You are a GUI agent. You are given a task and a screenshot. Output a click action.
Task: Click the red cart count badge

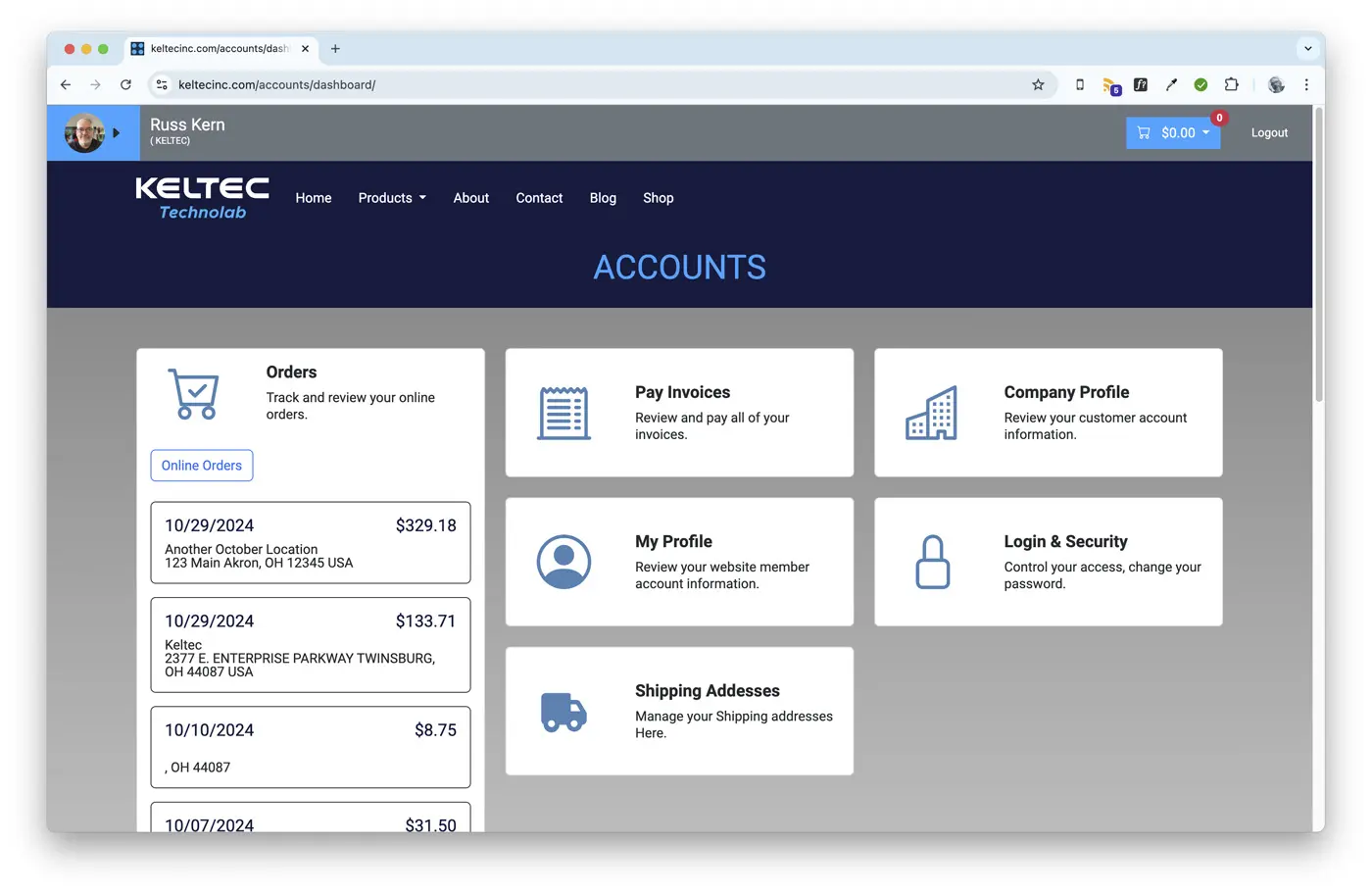tap(1219, 118)
